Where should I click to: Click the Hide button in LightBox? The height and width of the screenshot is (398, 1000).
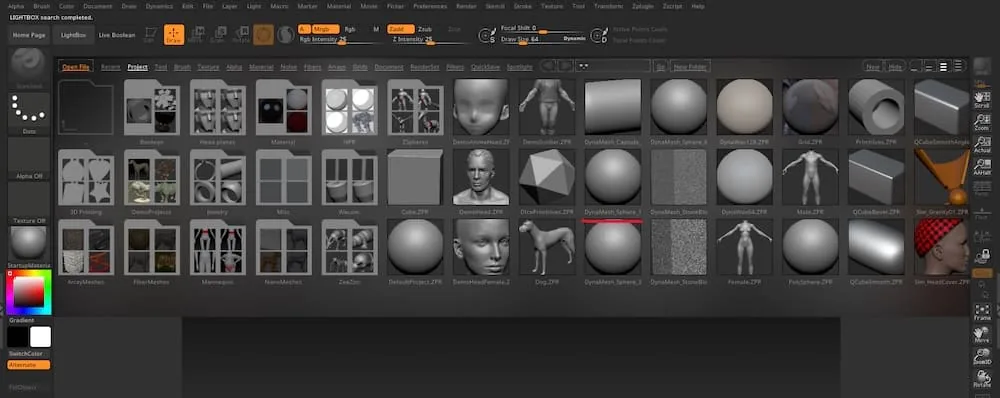(x=895, y=66)
